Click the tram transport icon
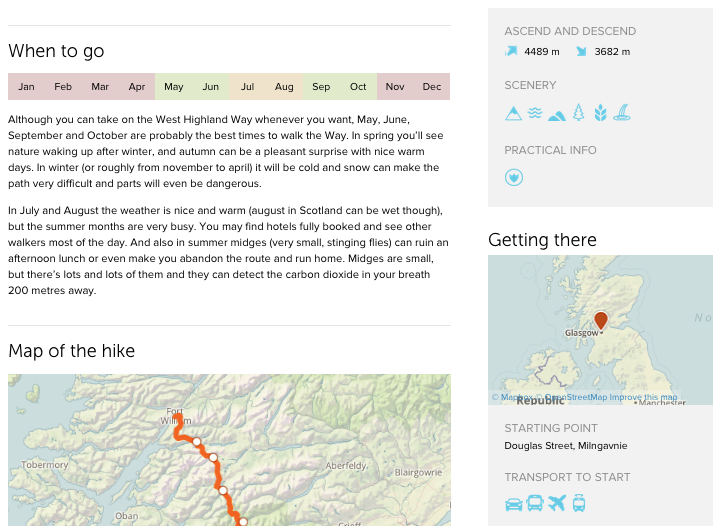Image resolution: width=726 pixels, height=526 pixels. click(x=579, y=503)
